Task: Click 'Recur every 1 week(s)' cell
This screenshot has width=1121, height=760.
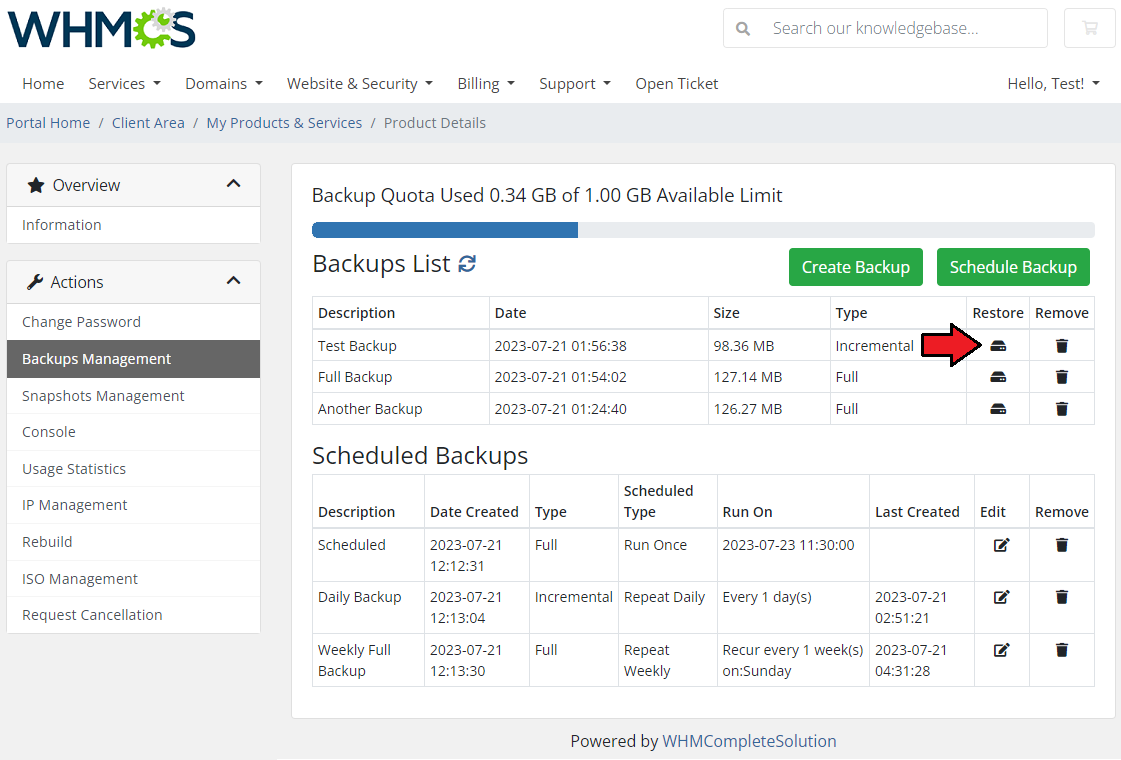Action: click(794, 660)
